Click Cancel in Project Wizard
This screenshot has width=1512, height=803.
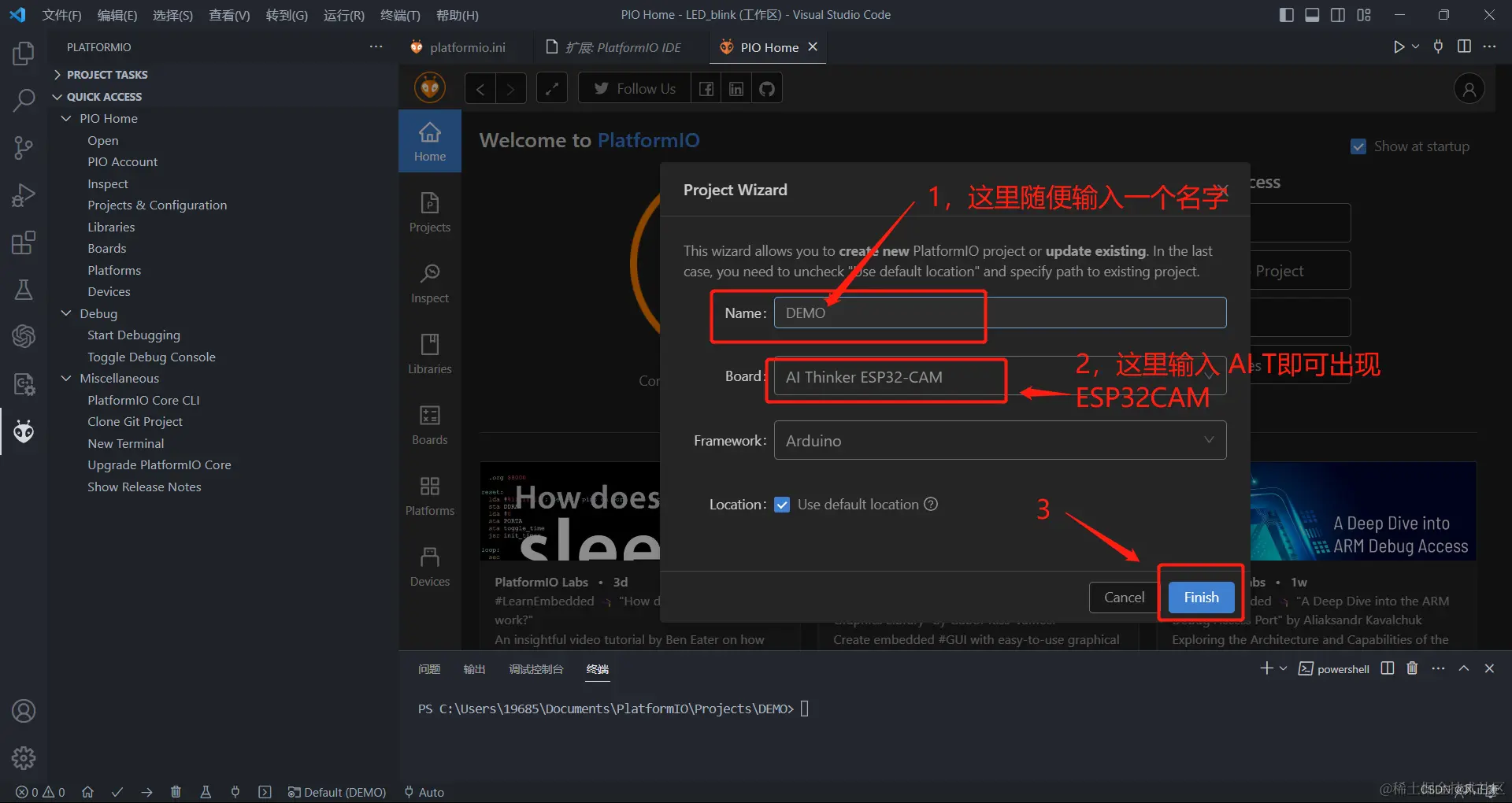point(1124,598)
